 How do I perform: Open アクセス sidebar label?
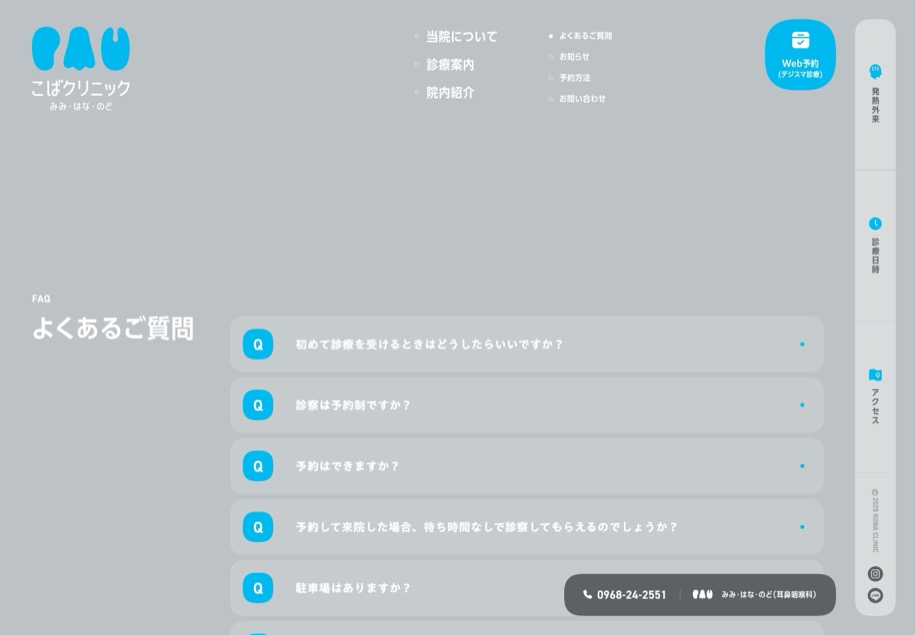875,406
